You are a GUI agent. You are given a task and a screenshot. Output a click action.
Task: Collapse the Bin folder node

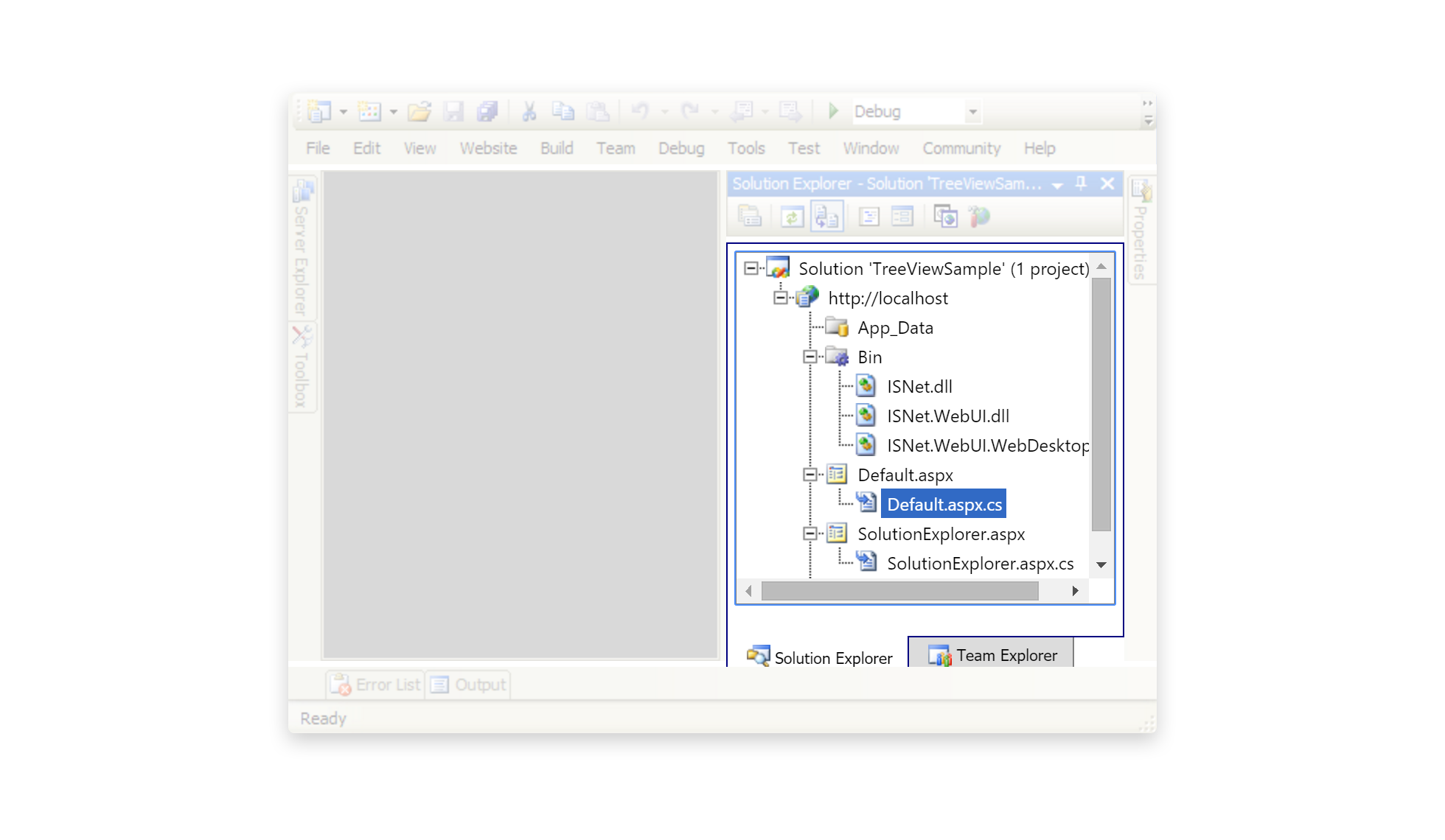[810, 357]
